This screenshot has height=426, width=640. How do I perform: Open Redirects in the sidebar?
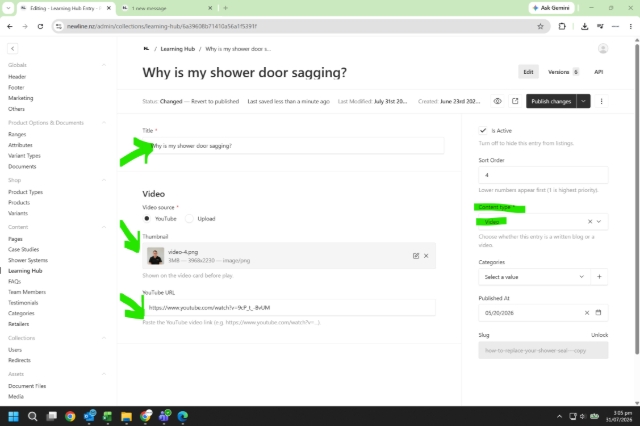(19, 360)
